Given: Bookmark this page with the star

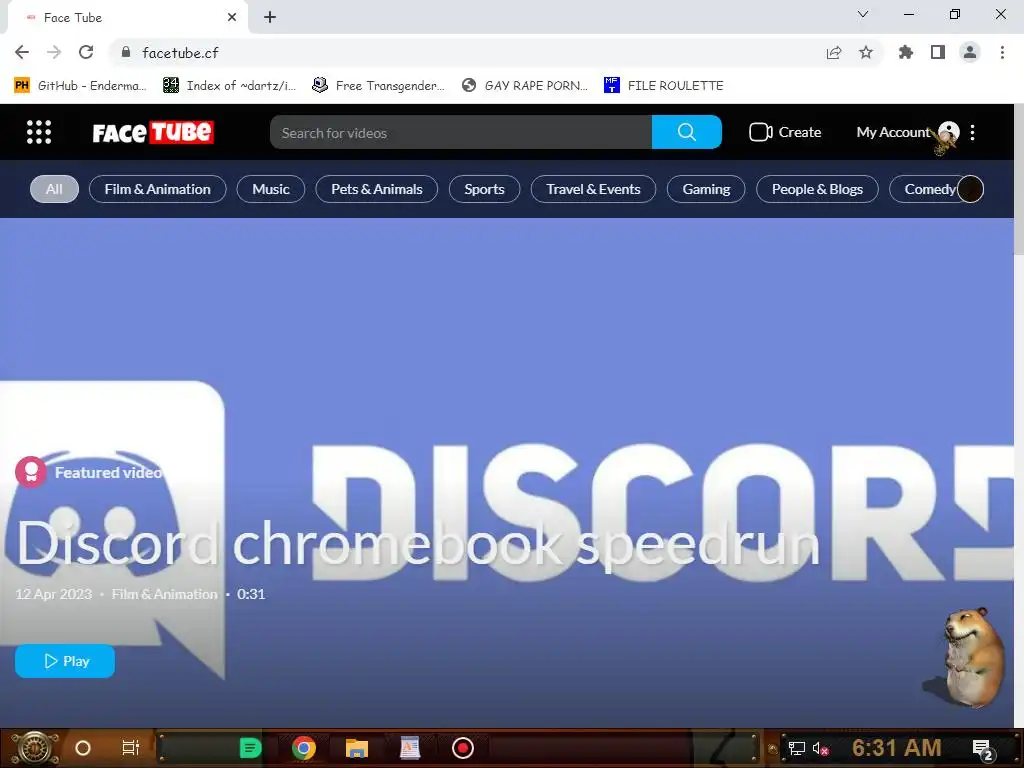Looking at the screenshot, I should [x=866, y=52].
